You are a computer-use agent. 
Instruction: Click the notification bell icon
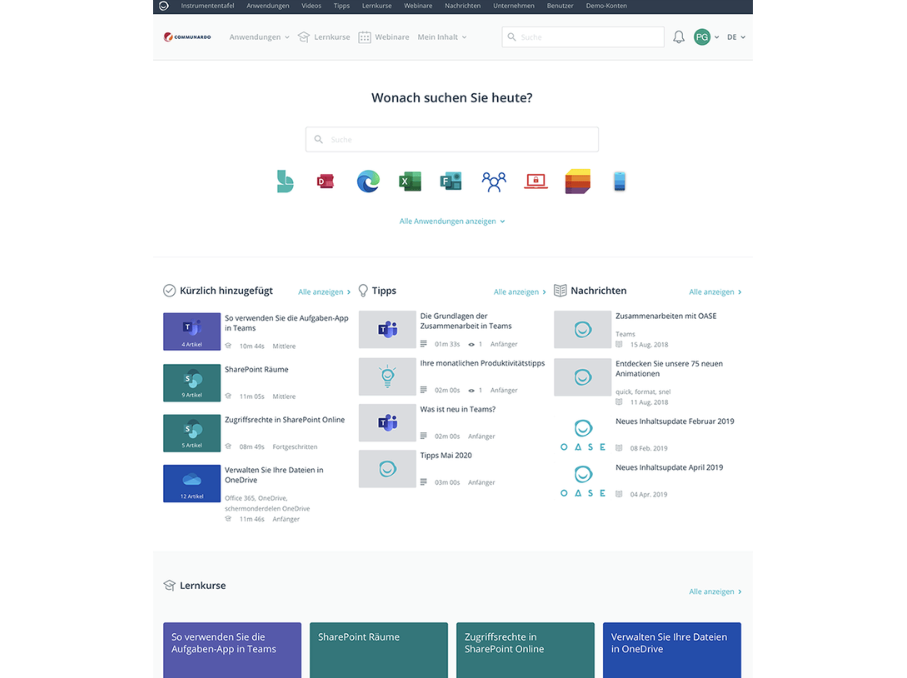click(x=678, y=36)
